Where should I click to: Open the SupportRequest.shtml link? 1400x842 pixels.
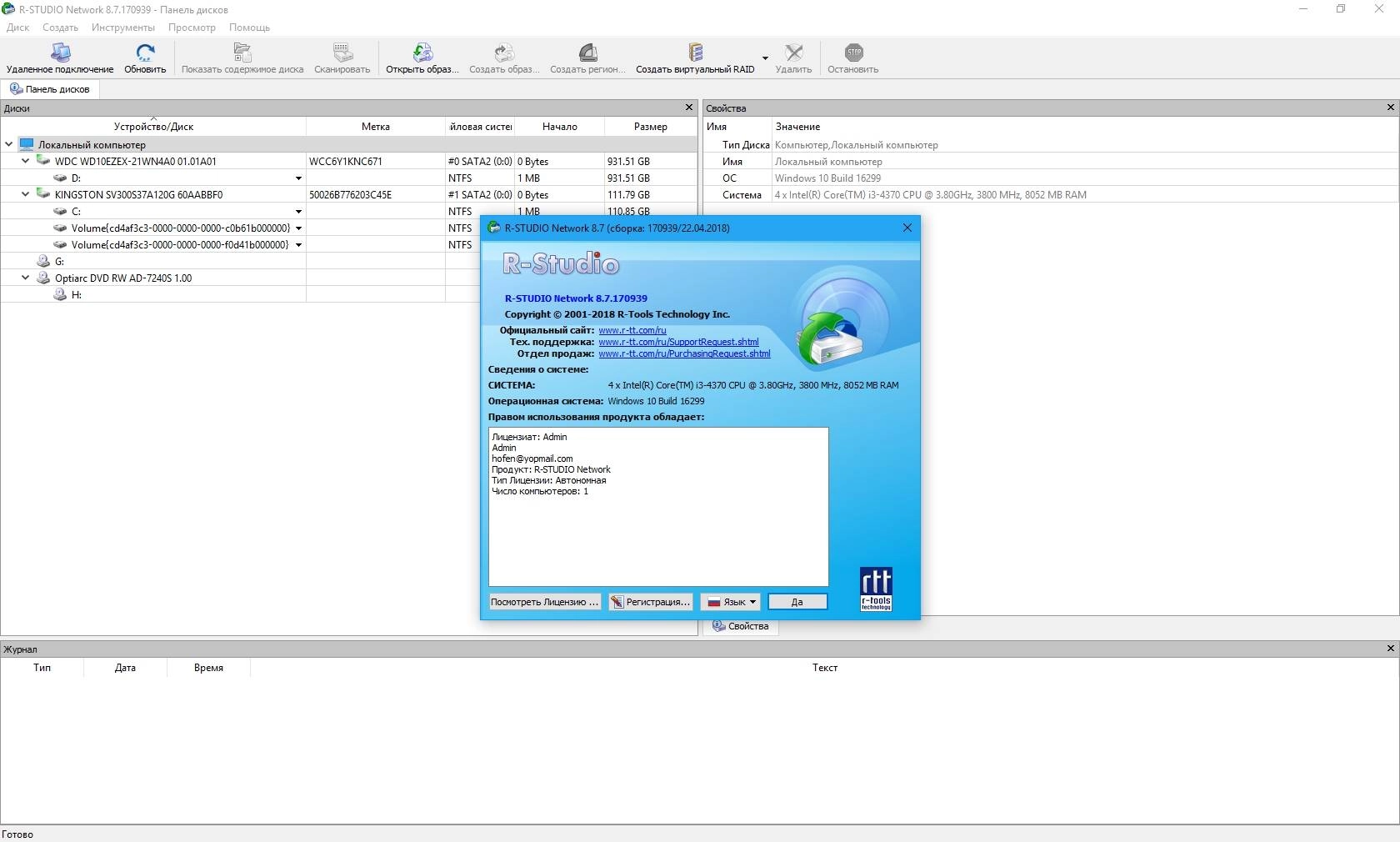pyautogui.click(x=678, y=342)
